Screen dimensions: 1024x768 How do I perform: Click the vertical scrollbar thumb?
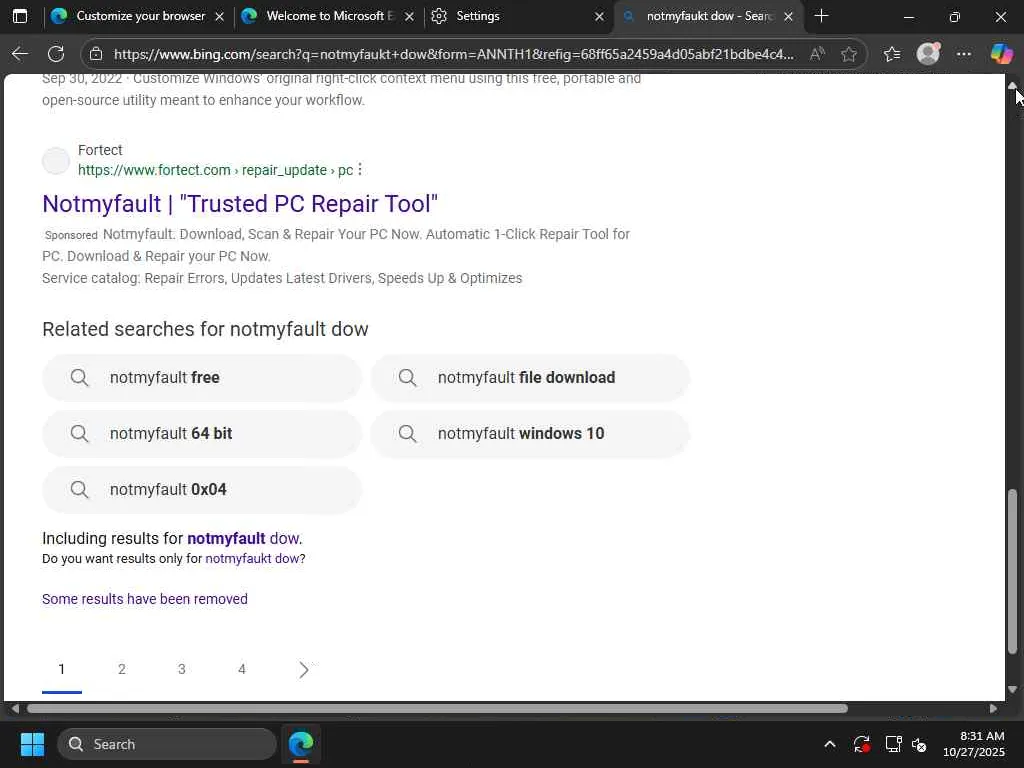[1012, 571]
